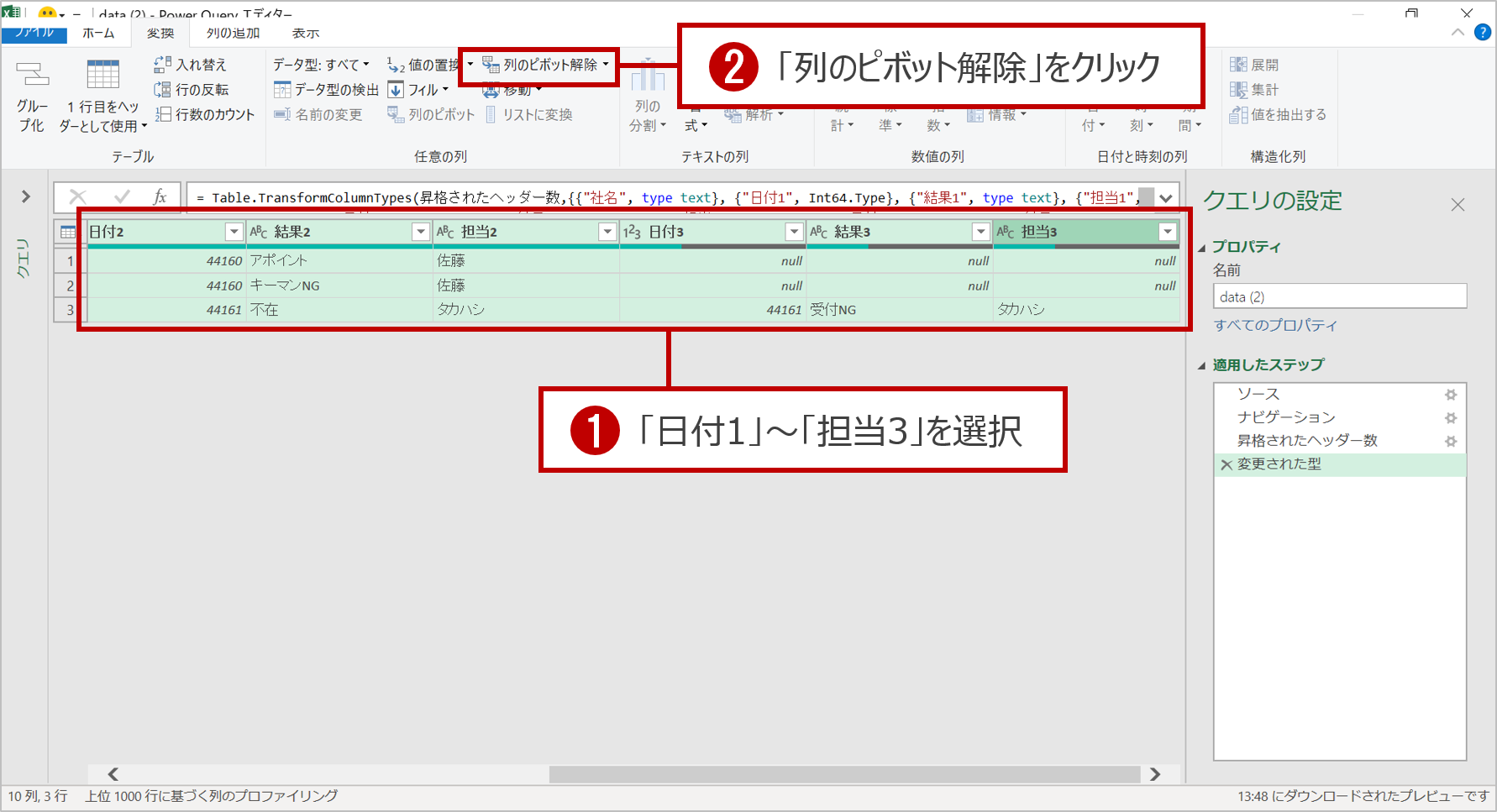Open gear settings for ナビゲーション step
The height and width of the screenshot is (812, 1497).
pos(1451,418)
